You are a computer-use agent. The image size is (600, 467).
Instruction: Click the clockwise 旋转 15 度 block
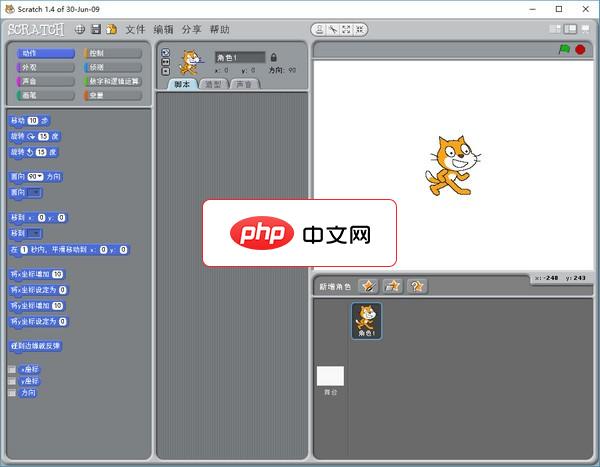[35, 137]
